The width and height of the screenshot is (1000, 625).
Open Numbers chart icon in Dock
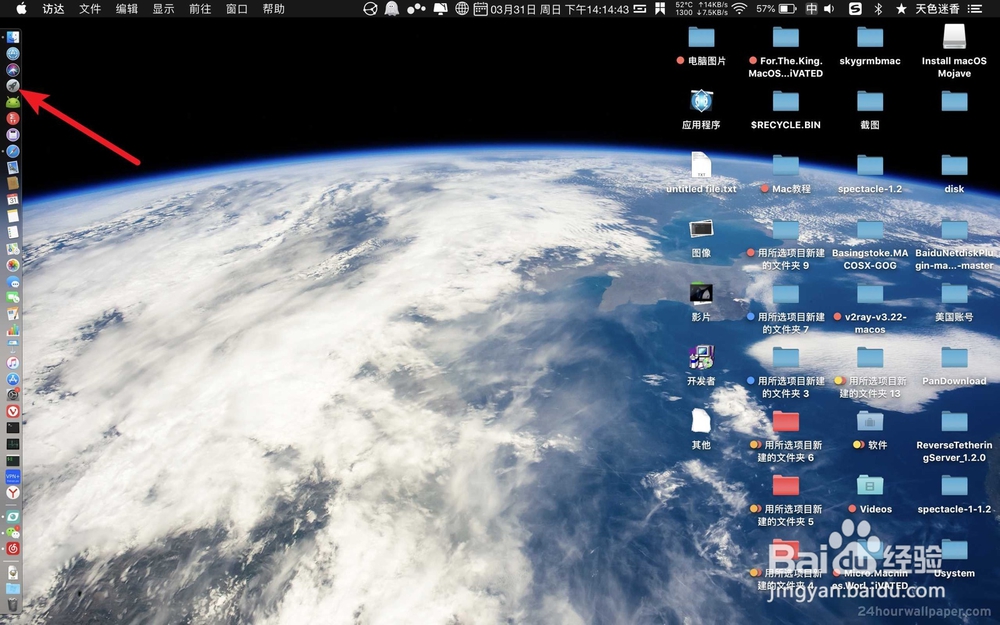click(13, 330)
